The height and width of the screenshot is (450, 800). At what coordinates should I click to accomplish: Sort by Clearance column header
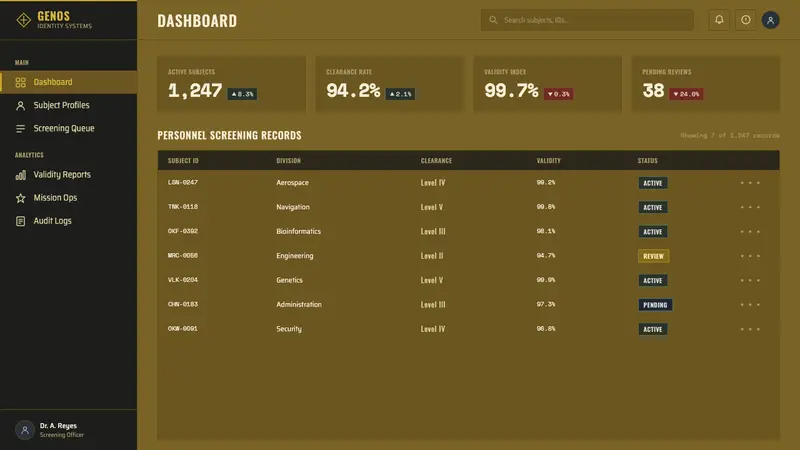(x=436, y=160)
